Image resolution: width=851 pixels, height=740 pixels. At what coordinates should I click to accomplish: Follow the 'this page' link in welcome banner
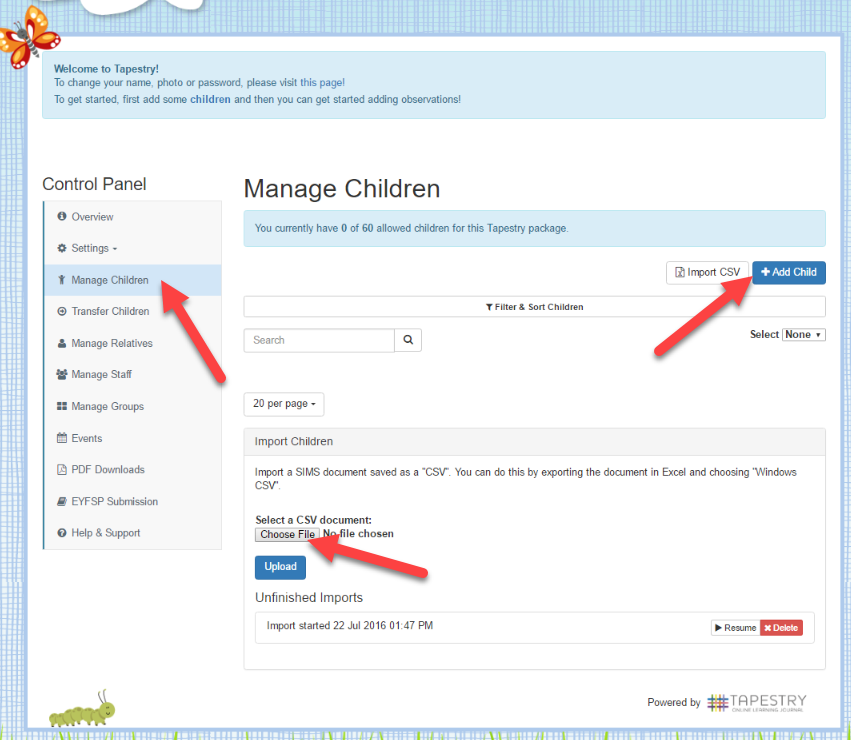coord(322,83)
